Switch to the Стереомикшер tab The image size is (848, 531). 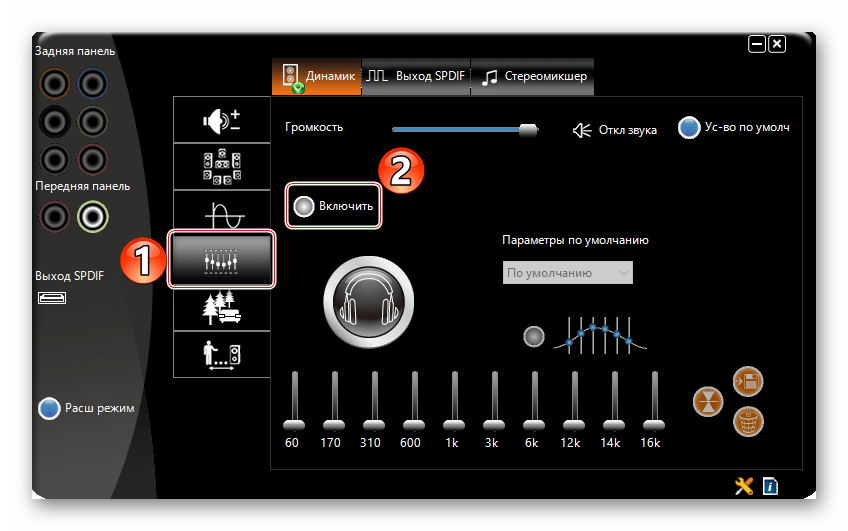pos(534,76)
